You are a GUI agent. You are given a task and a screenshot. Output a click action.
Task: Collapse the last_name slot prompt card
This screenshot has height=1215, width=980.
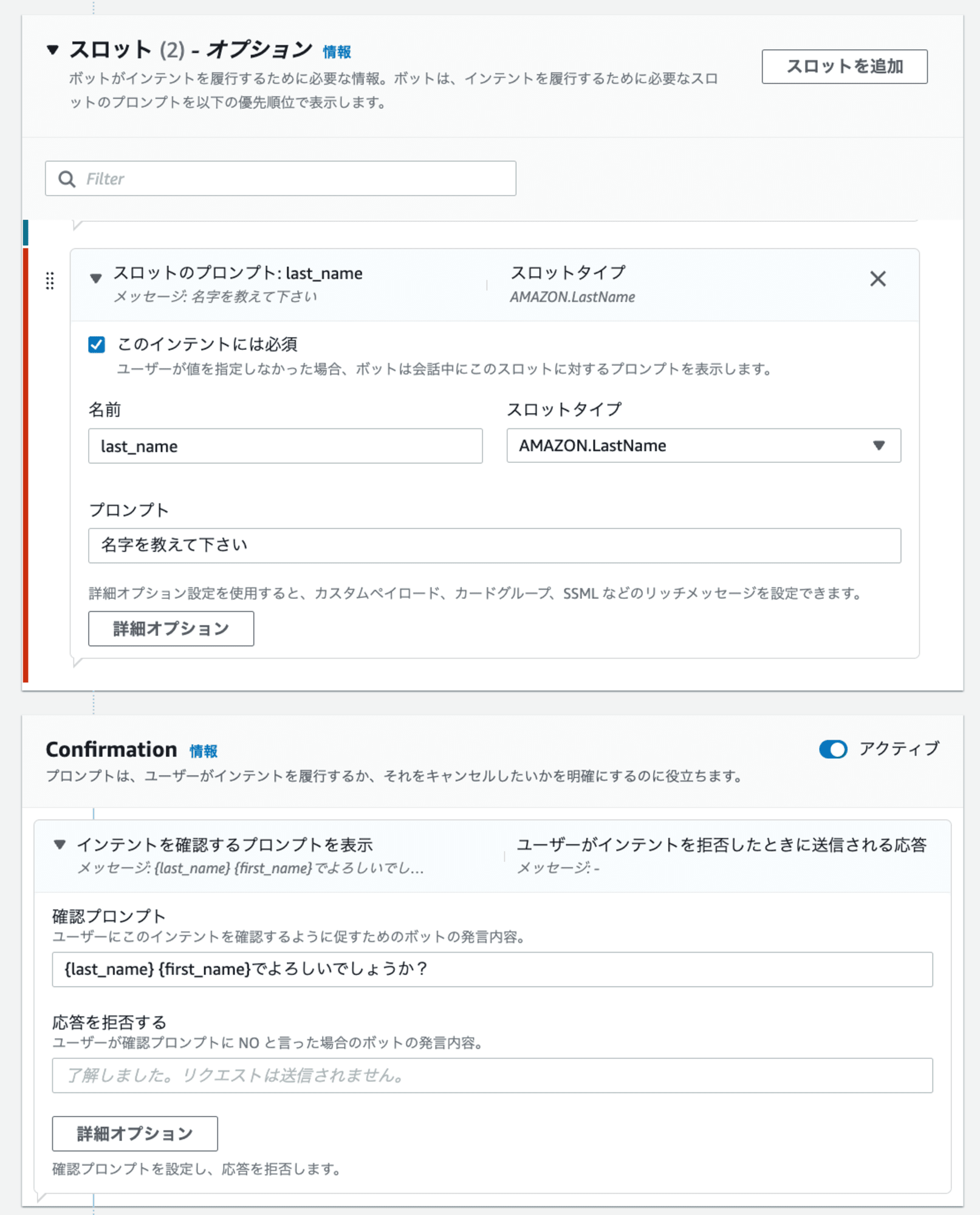95,278
